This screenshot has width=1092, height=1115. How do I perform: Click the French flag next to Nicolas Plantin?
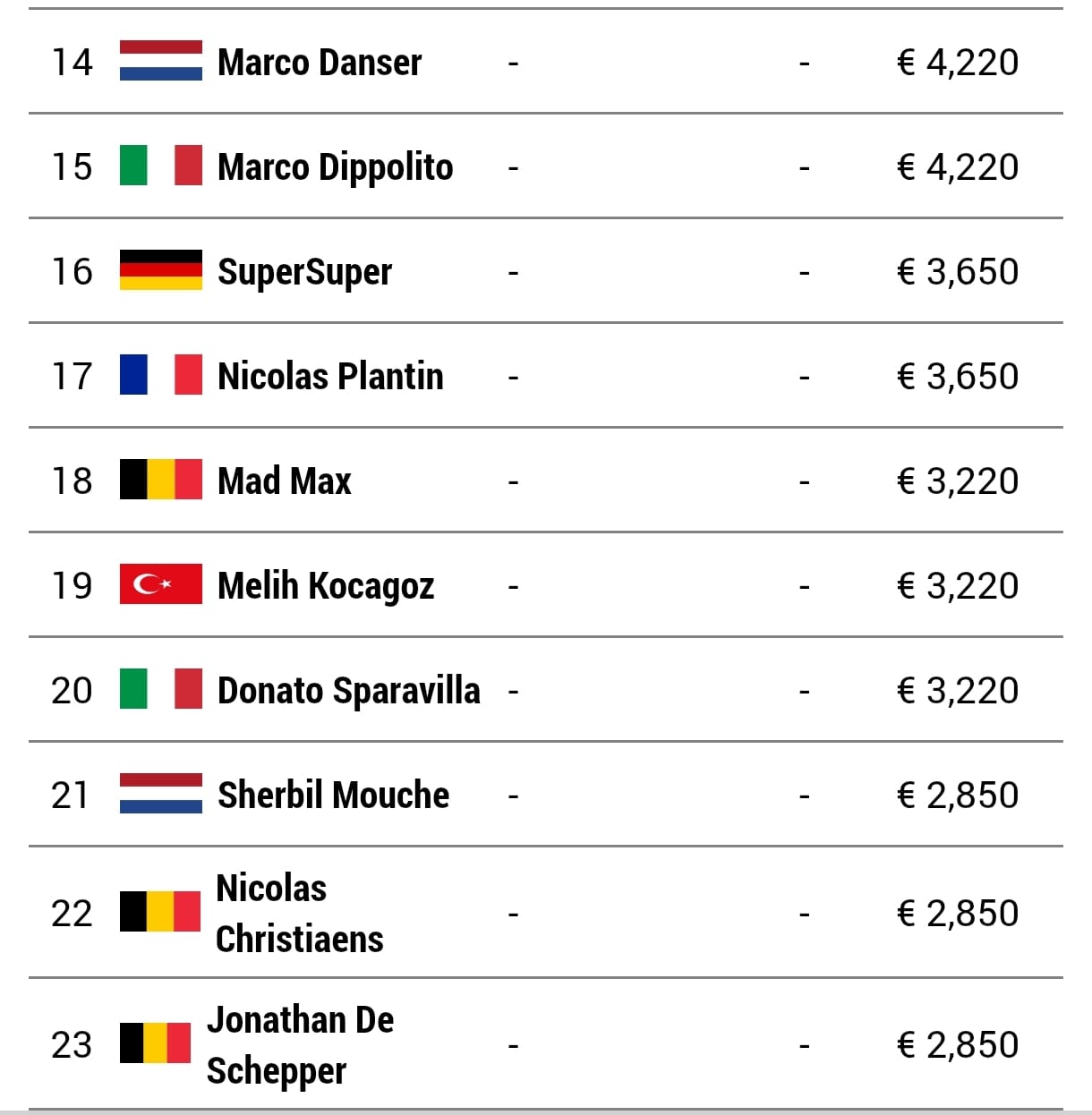pyautogui.click(x=160, y=376)
